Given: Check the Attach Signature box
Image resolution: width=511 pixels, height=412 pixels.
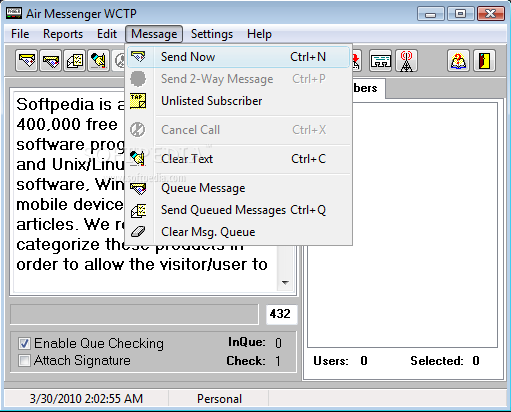Looking at the screenshot, I should tap(24, 361).
